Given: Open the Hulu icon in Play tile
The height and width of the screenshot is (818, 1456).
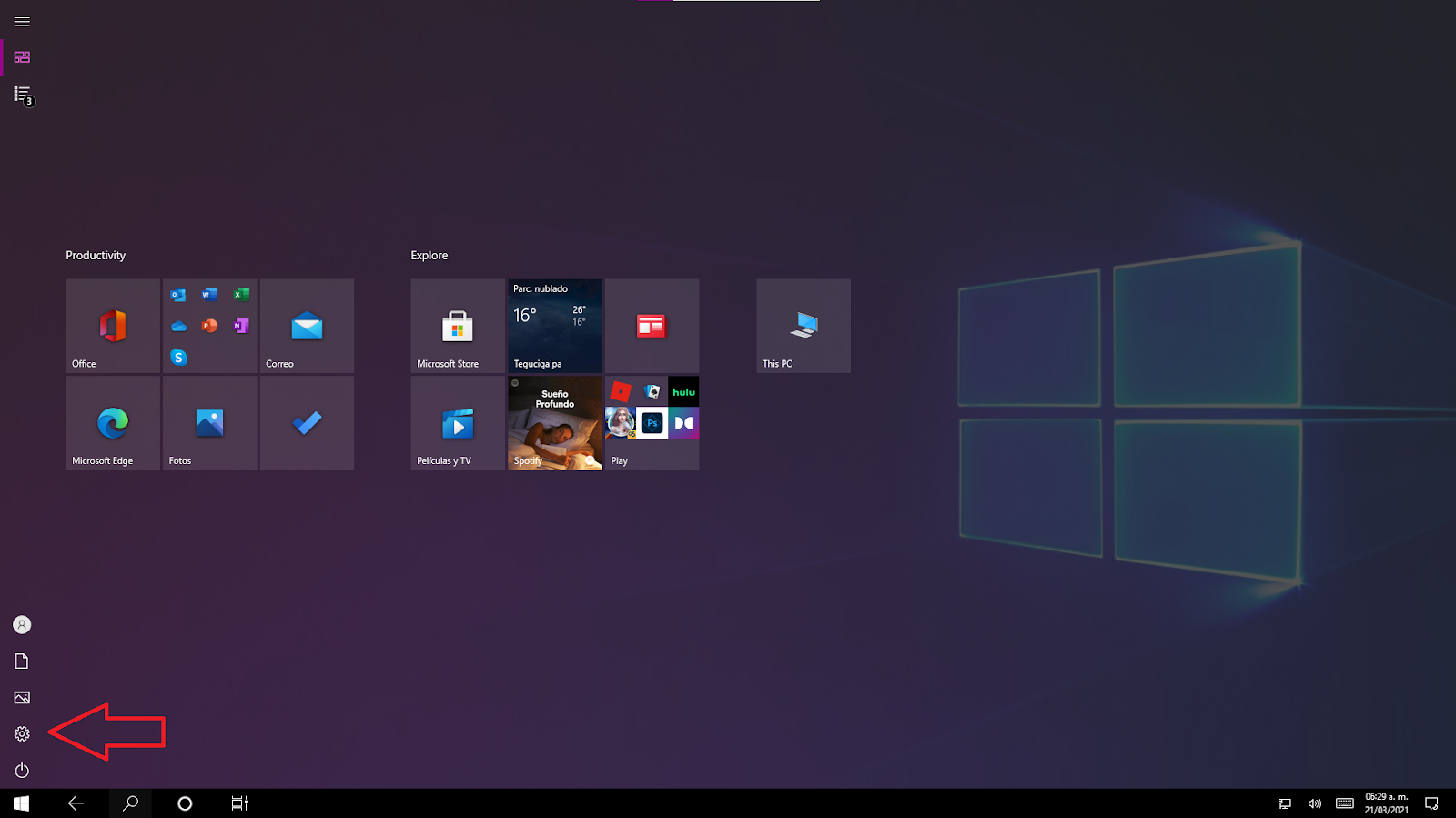Looking at the screenshot, I should pos(684,392).
